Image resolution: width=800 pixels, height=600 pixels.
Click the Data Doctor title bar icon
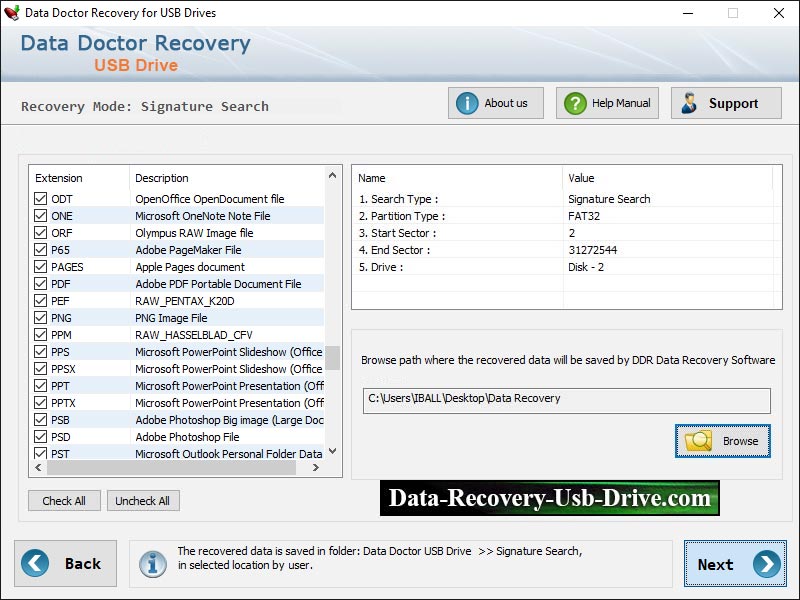click(x=11, y=13)
